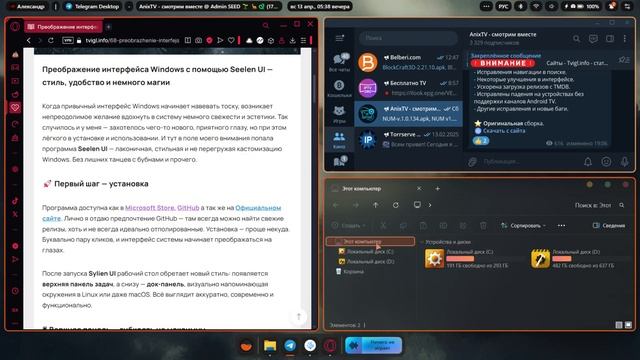The width and height of the screenshot is (640, 360).
Task: Click the Закреплённое сообщение pinned bar
Action: click(x=541, y=60)
